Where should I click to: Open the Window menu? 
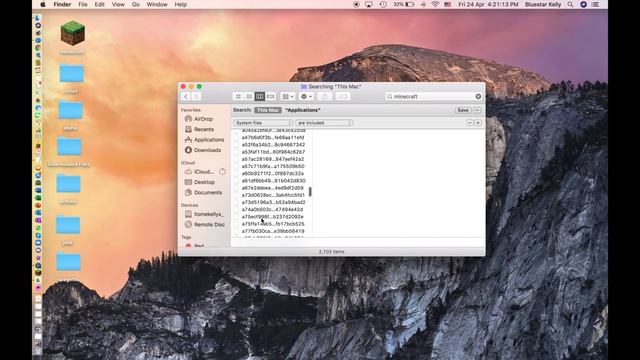tap(157, 4)
